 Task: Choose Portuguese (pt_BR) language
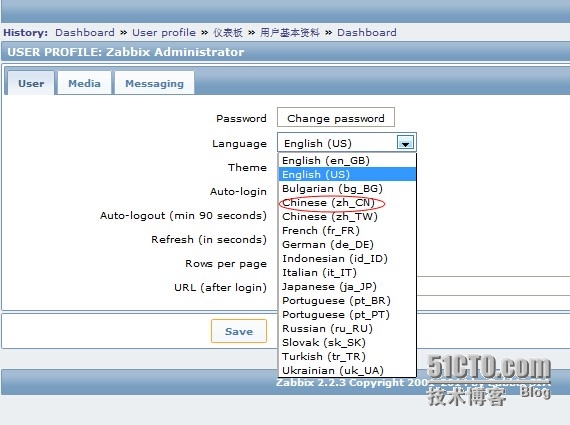point(347,300)
